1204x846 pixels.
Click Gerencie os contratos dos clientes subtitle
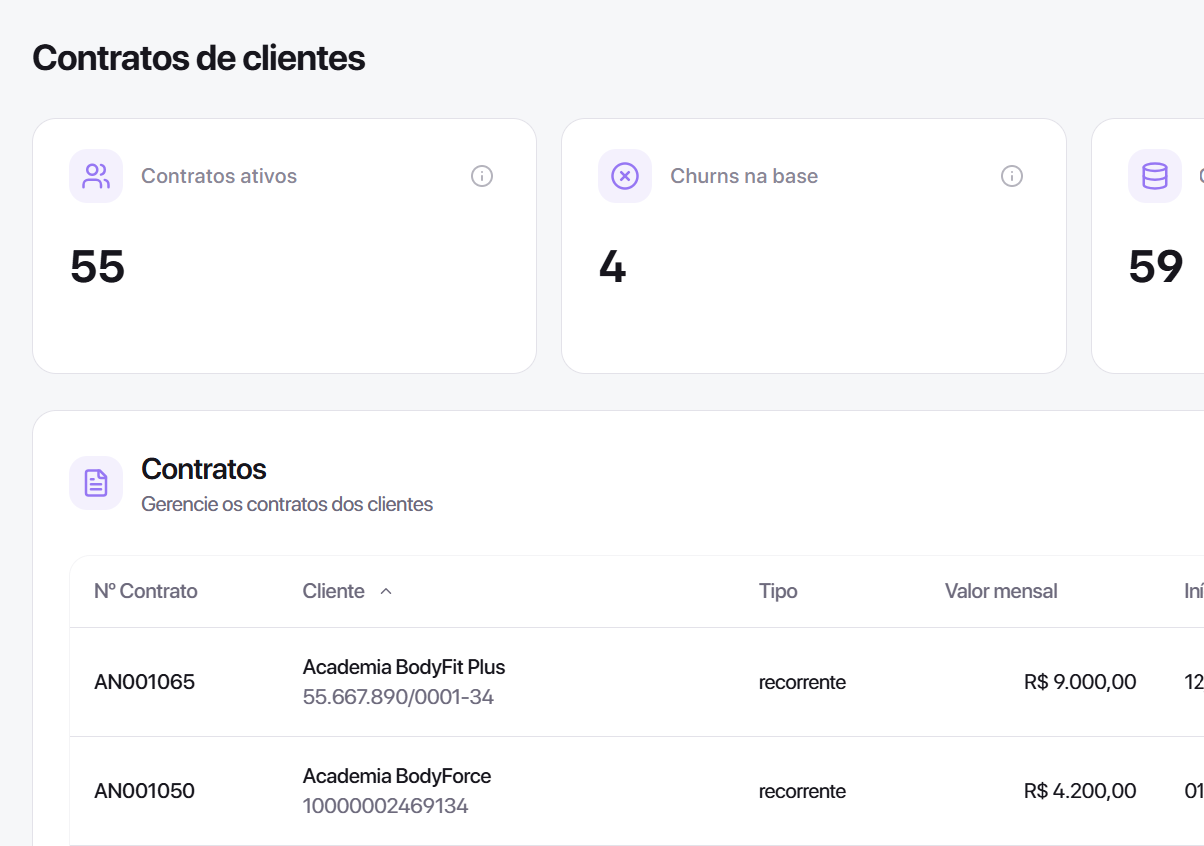click(x=287, y=504)
